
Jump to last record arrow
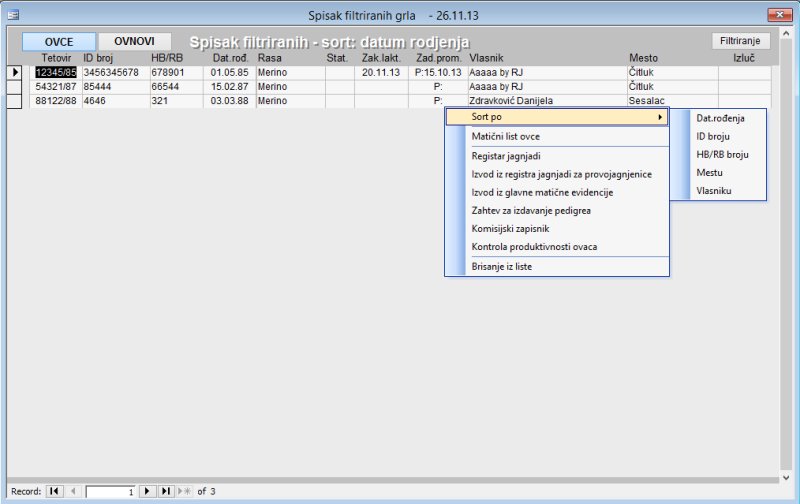[x=166, y=491]
